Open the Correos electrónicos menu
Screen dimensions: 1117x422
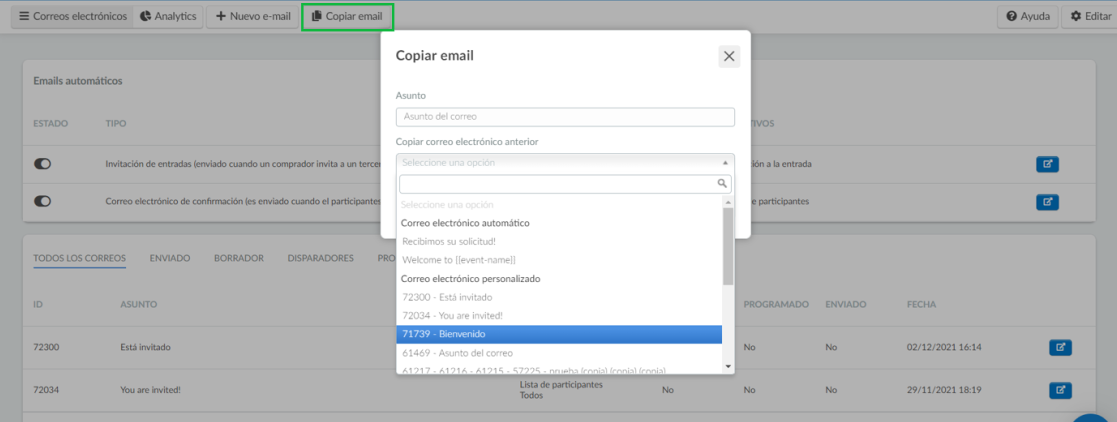click(x=72, y=16)
